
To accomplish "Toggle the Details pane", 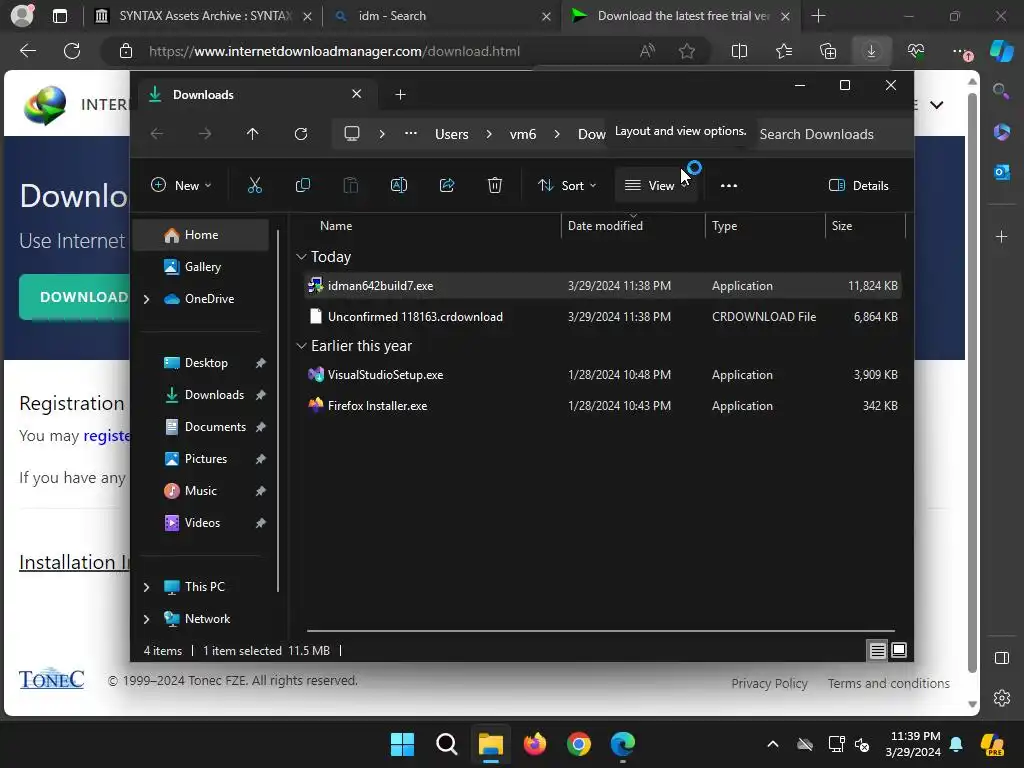I will tap(859, 185).
